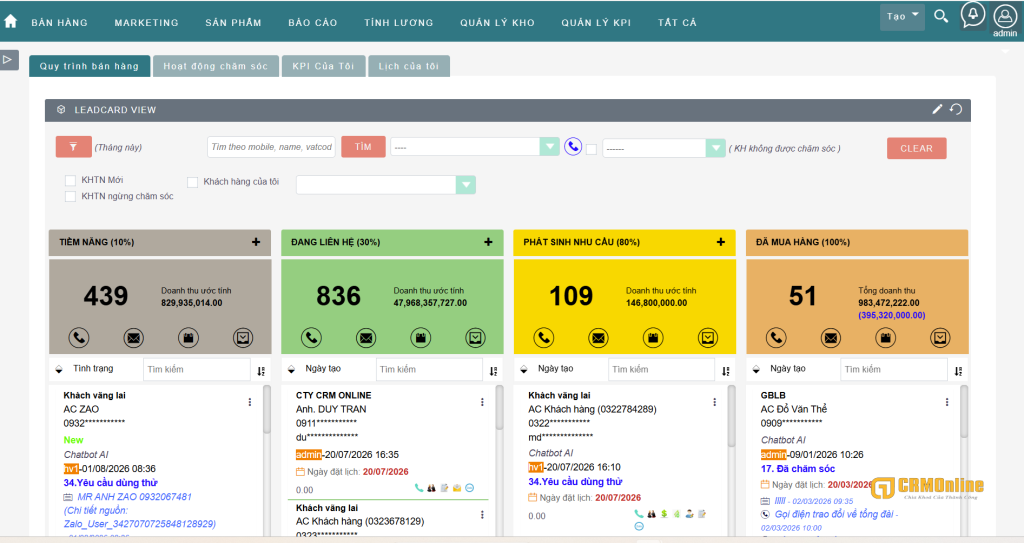Click email icon in Phát sinh nhu cầu summary
Image resolution: width=1024 pixels, height=543 pixels.
pyautogui.click(x=598, y=338)
